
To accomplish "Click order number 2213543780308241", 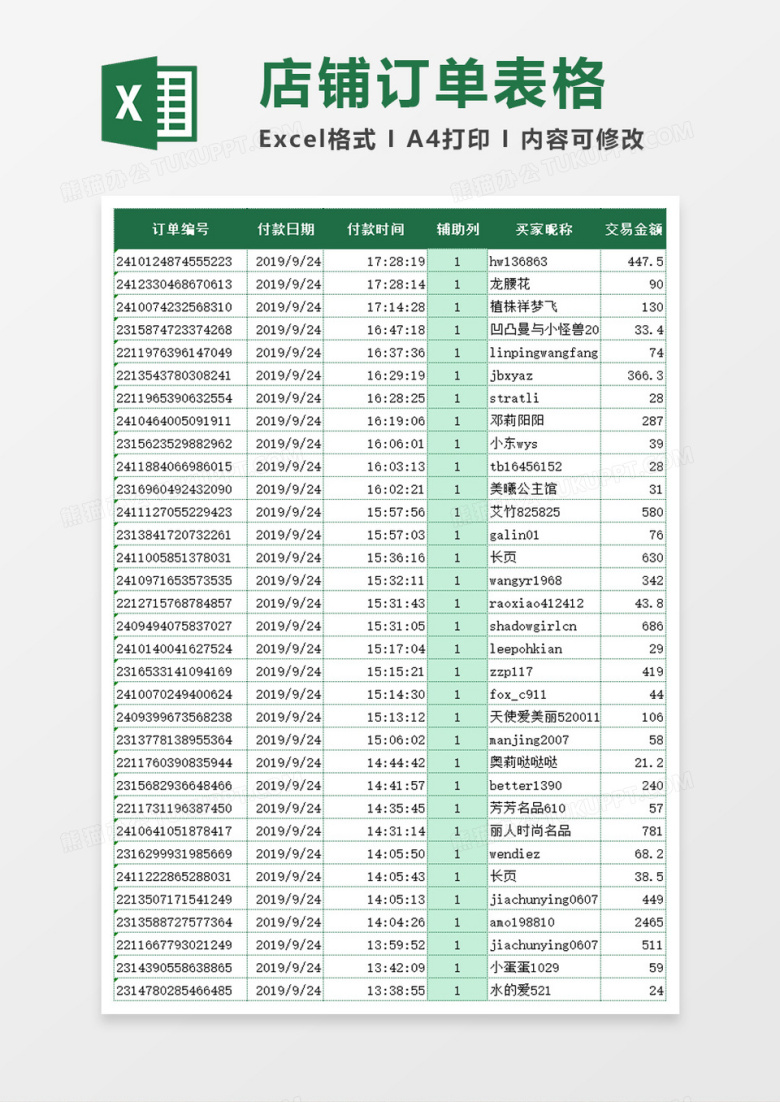I will (174, 375).
